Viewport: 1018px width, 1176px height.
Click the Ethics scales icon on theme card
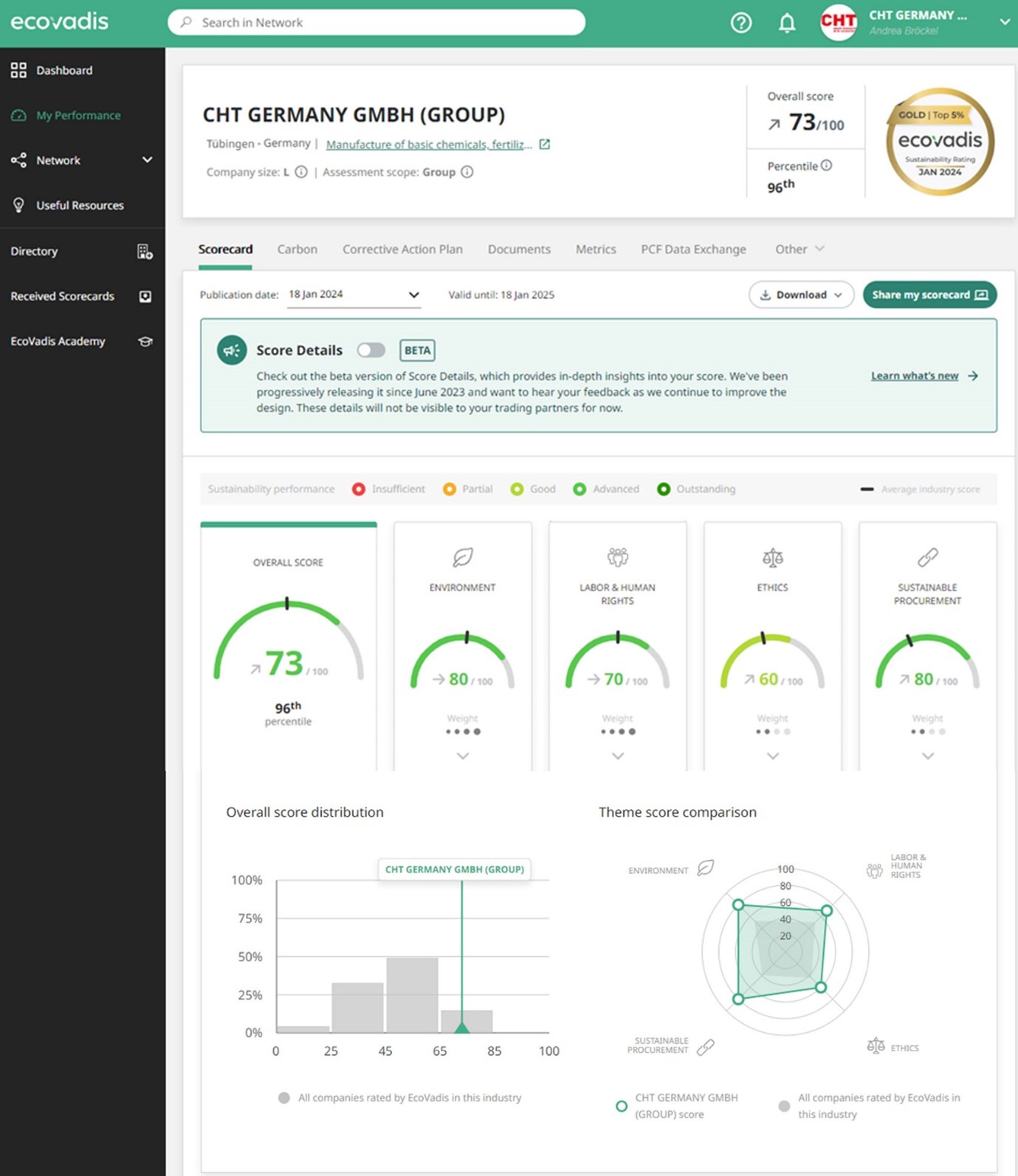[x=773, y=557]
